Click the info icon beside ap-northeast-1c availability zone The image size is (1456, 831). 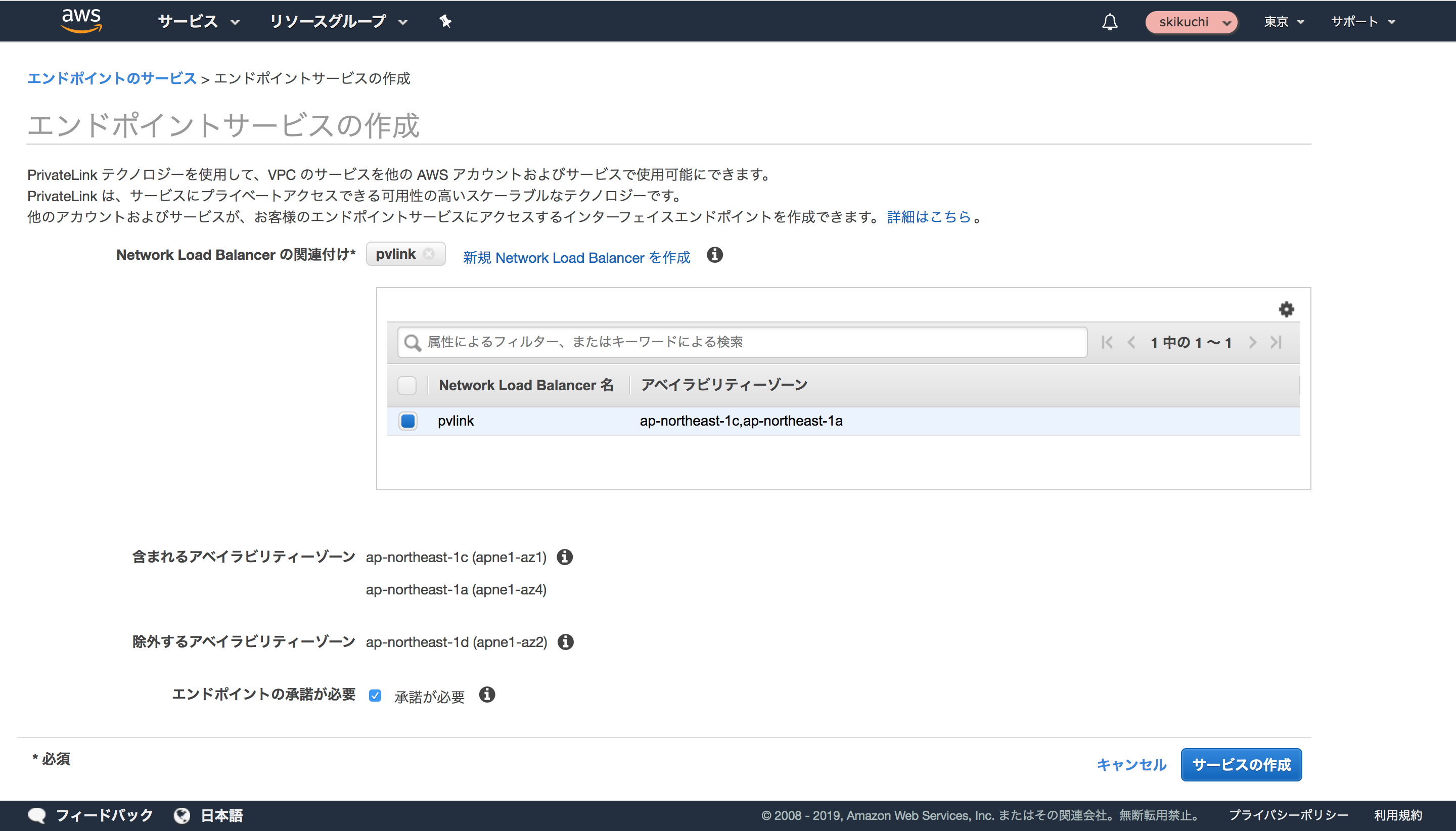566,557
